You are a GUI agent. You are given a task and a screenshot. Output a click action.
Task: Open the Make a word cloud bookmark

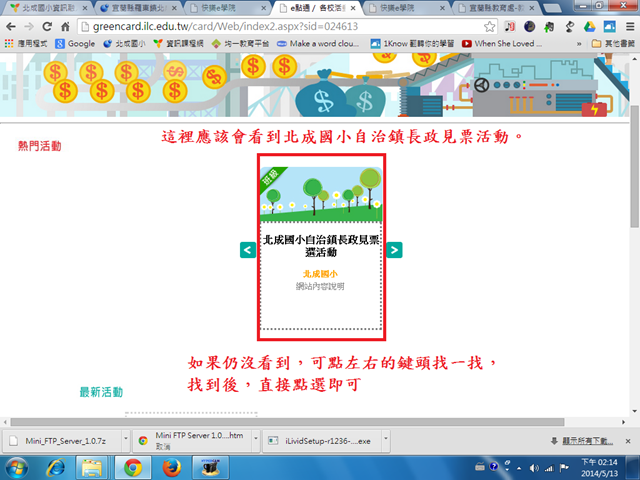coord(313,44)
